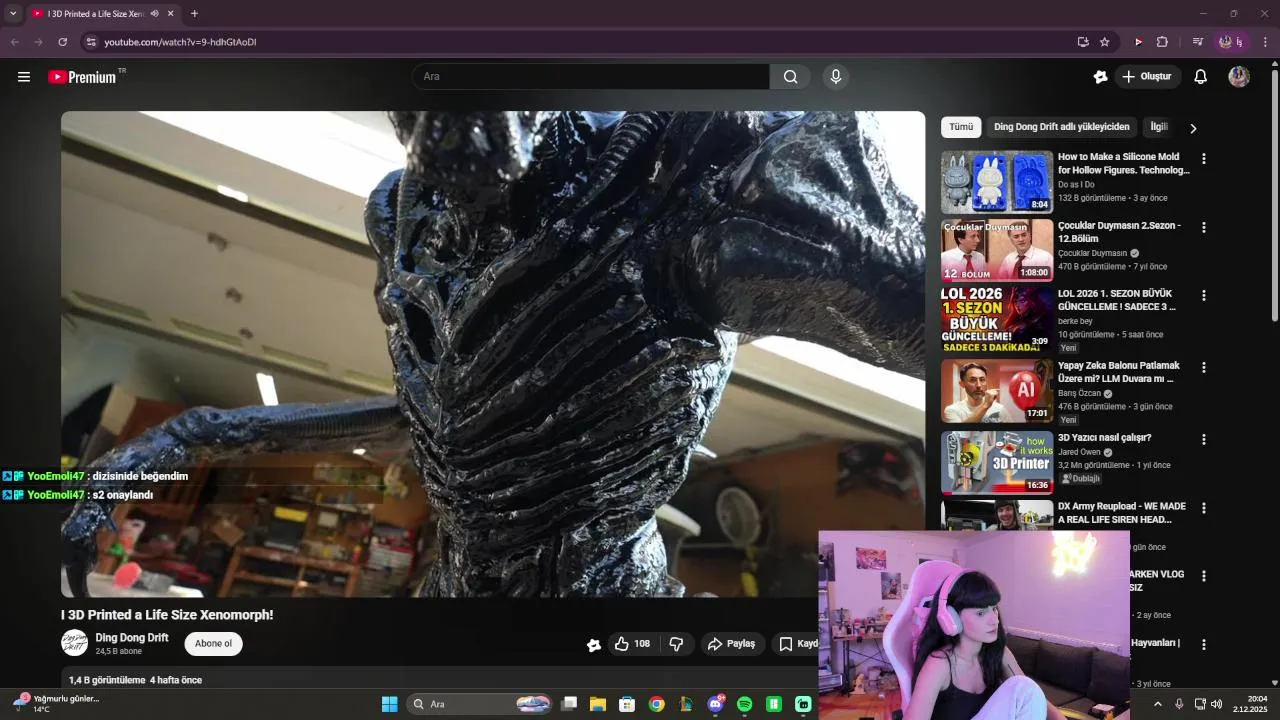Click the search magnifier button on YouTube
Screen dimensions: 1280x720
(x=790, y=77)
